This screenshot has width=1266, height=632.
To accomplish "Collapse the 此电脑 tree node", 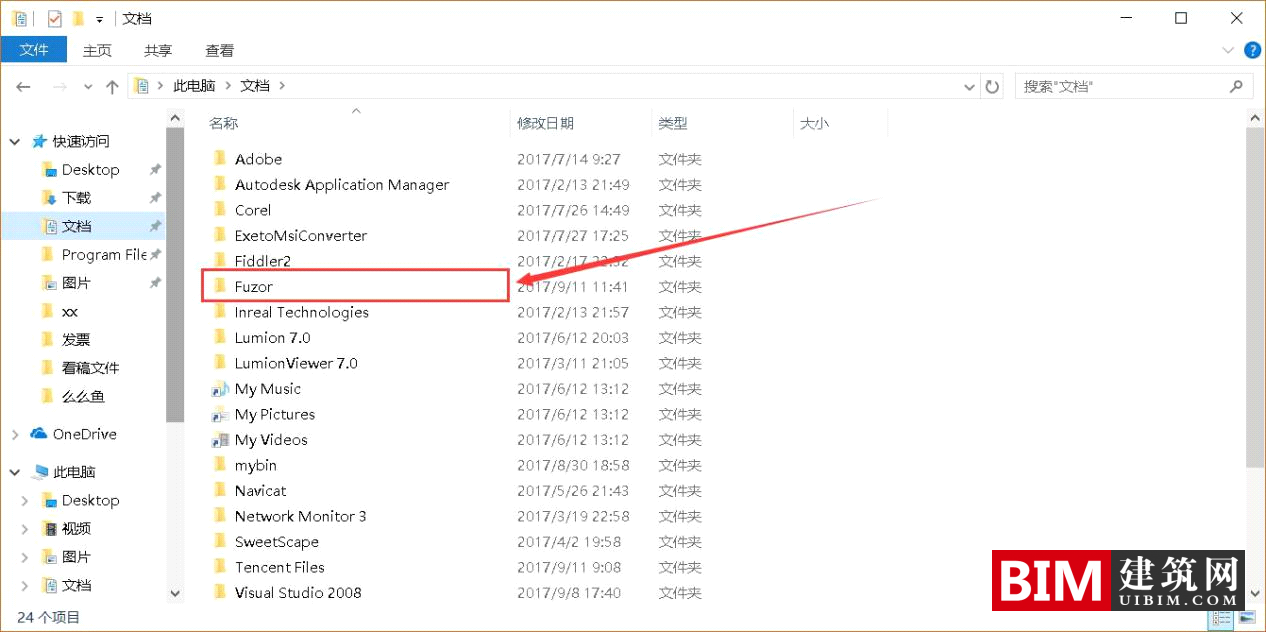I will tap(15, 472).
